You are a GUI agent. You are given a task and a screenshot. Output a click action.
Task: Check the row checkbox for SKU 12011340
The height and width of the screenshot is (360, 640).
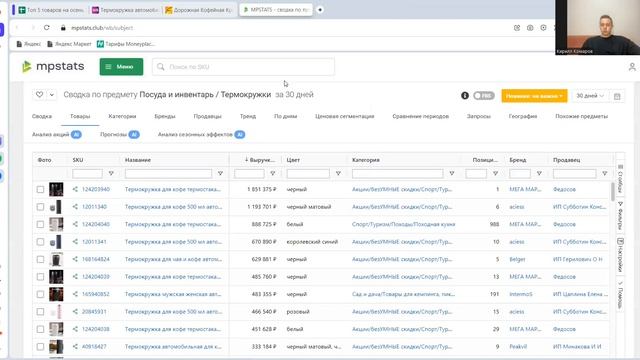40,207
